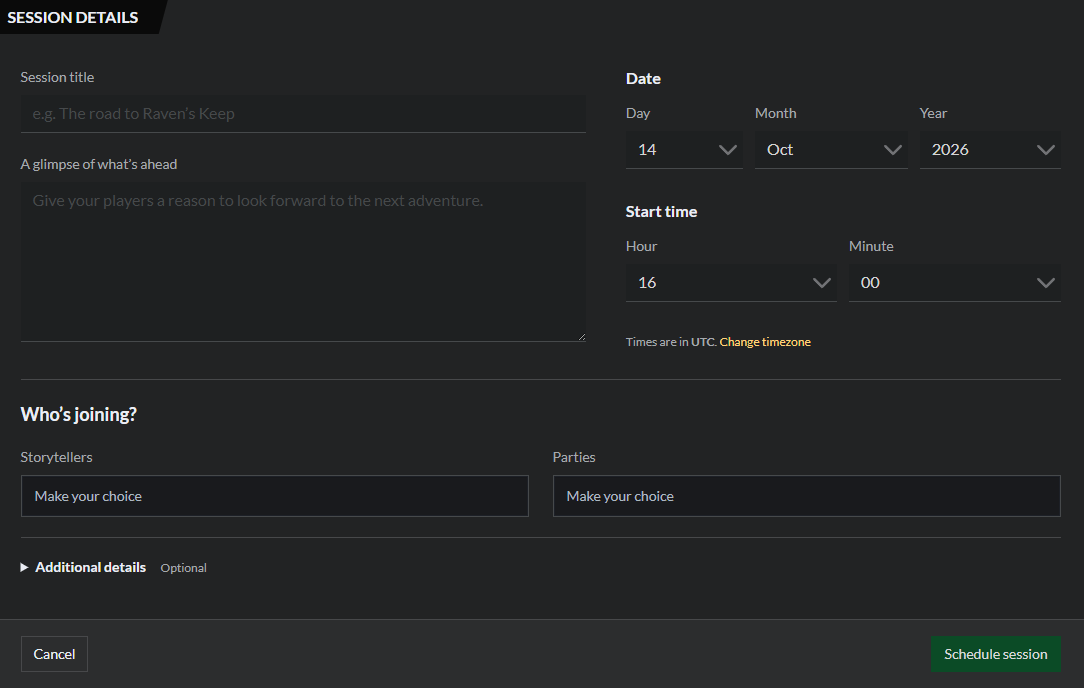
Task: Click the Session title input field
Action: tap(303, 113)
